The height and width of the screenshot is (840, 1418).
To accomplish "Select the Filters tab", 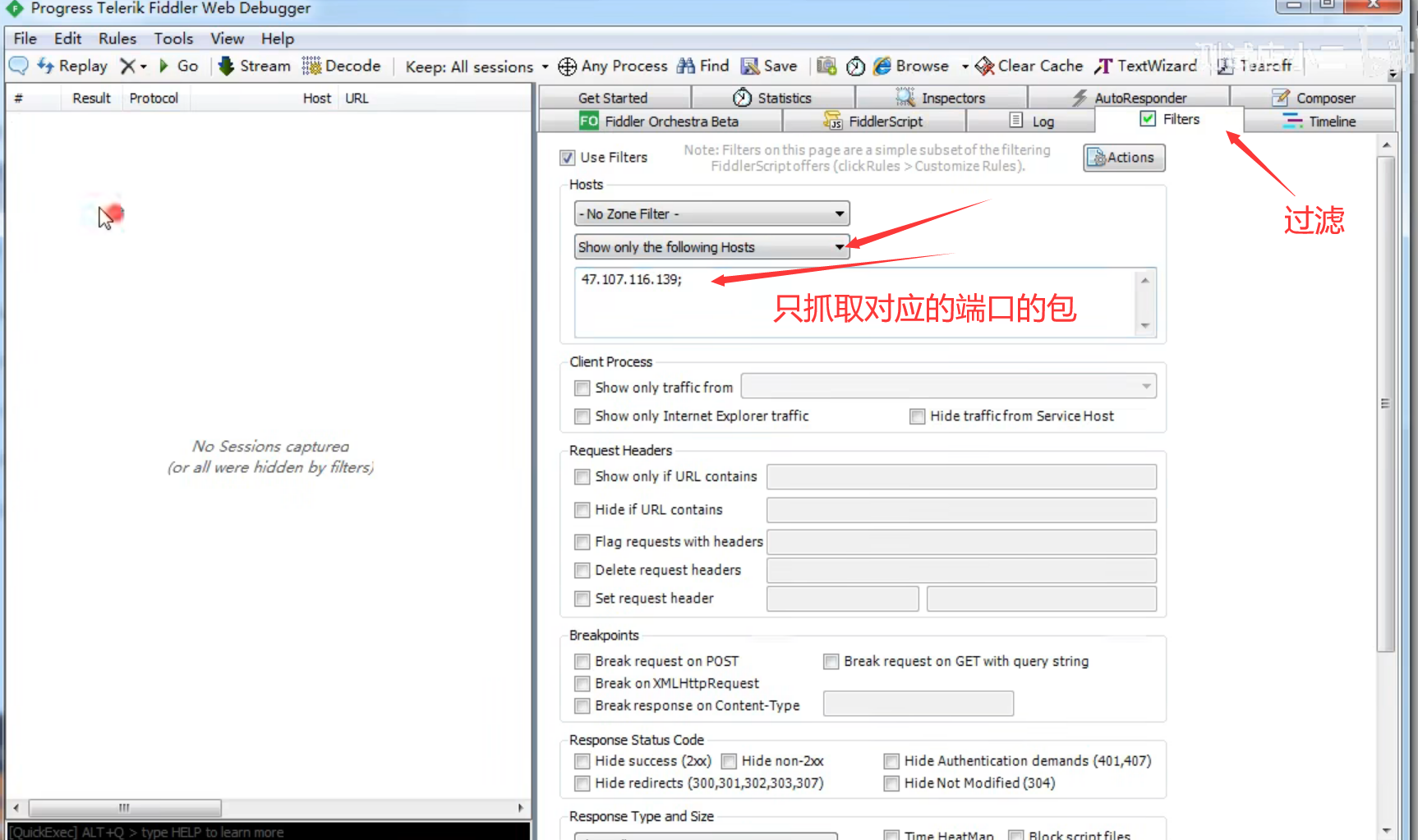I will tap(1169, 119).
